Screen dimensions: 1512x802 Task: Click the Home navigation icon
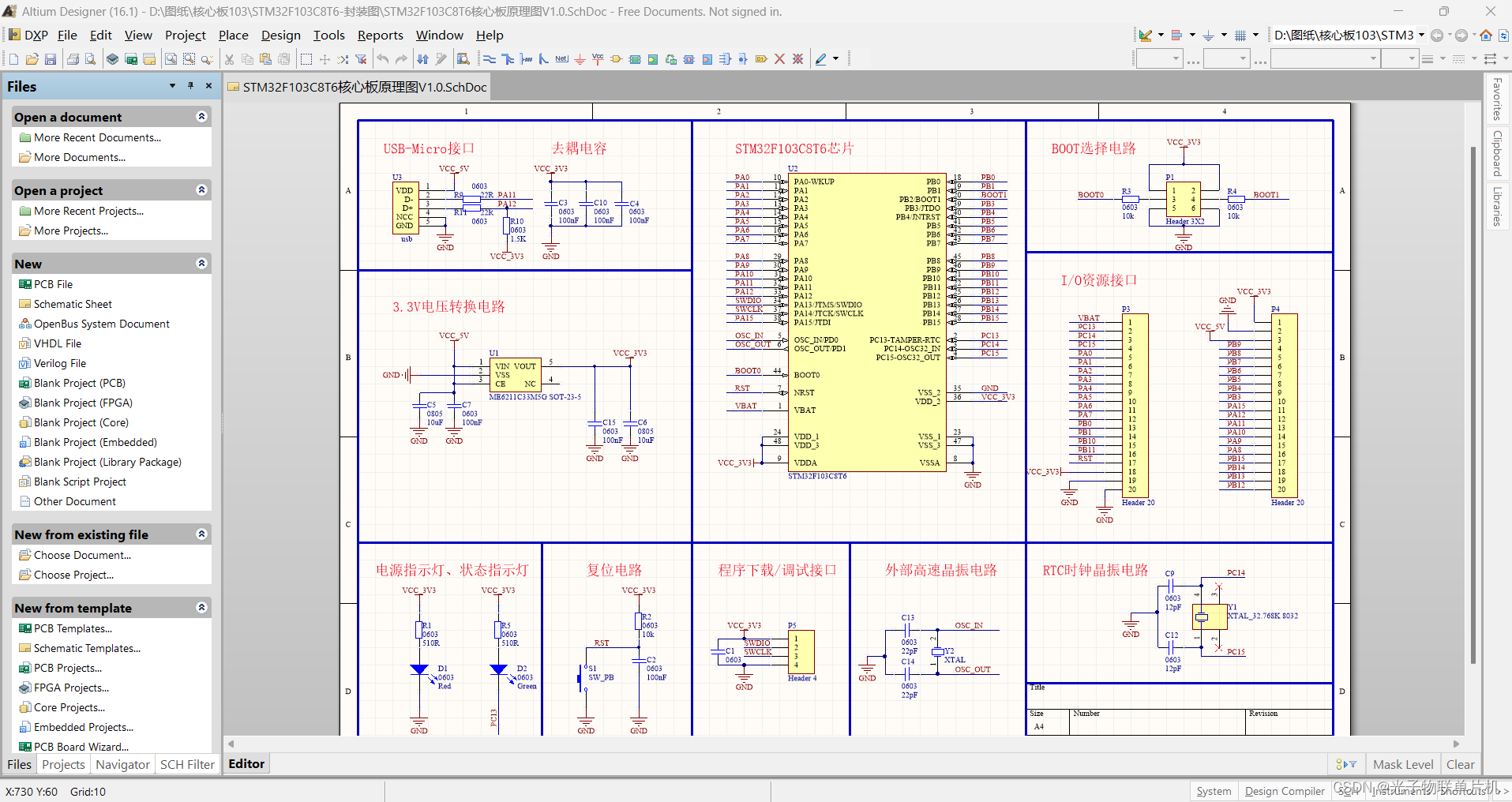[1486, 35]
